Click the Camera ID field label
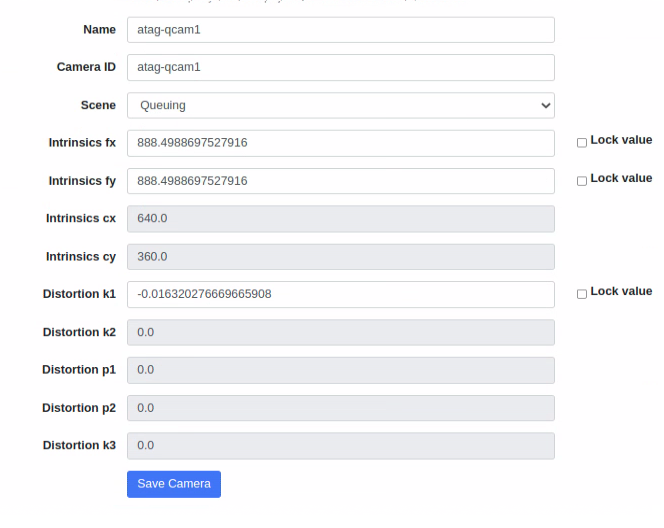Screen dimensions: 664x528 (86, 67)
